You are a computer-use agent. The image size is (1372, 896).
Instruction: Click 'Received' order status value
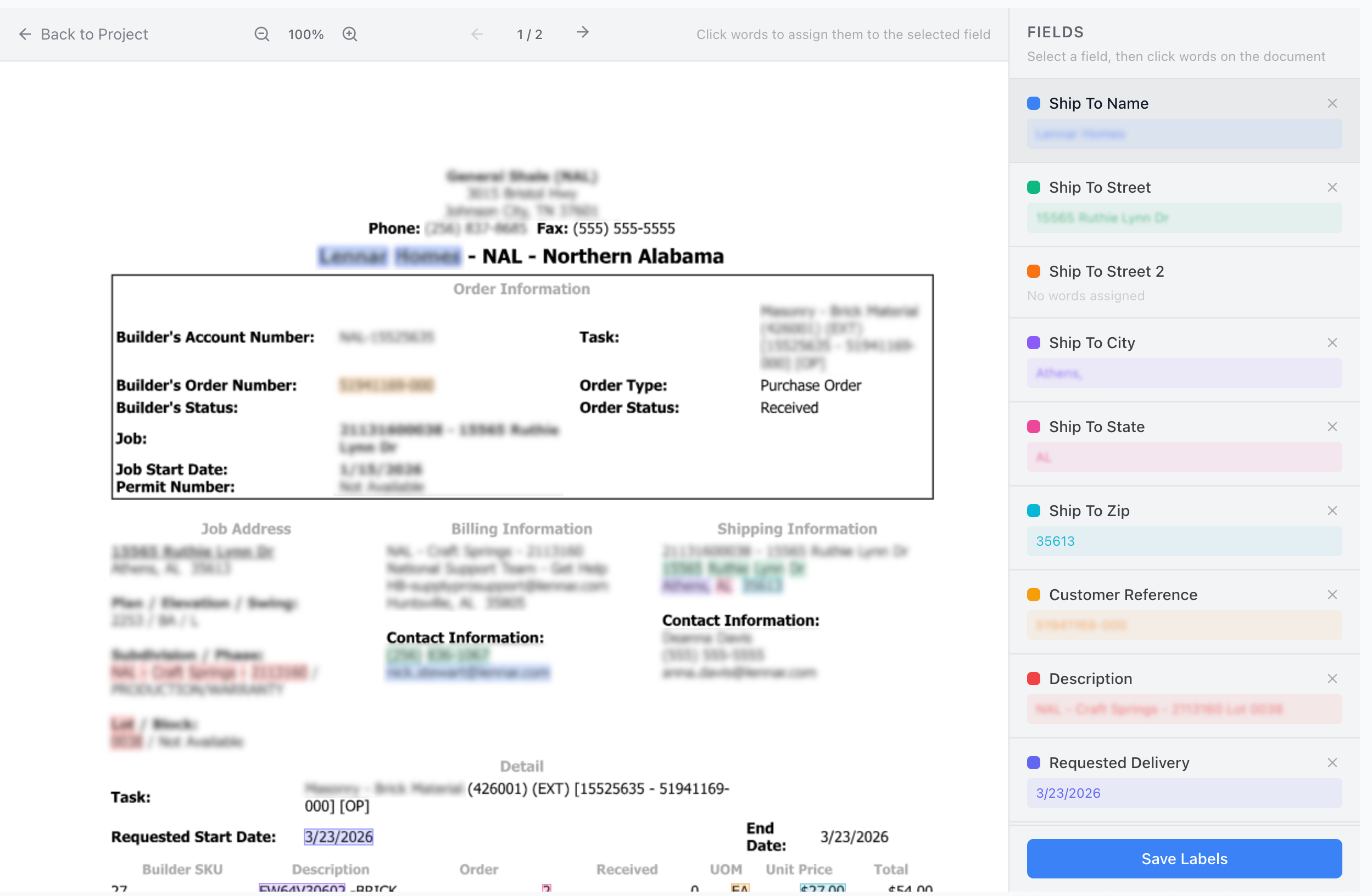789,408
